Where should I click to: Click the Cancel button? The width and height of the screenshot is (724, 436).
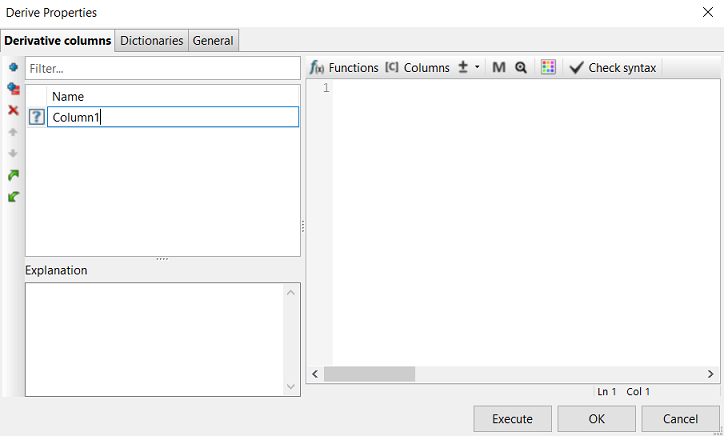coord(680,418)
